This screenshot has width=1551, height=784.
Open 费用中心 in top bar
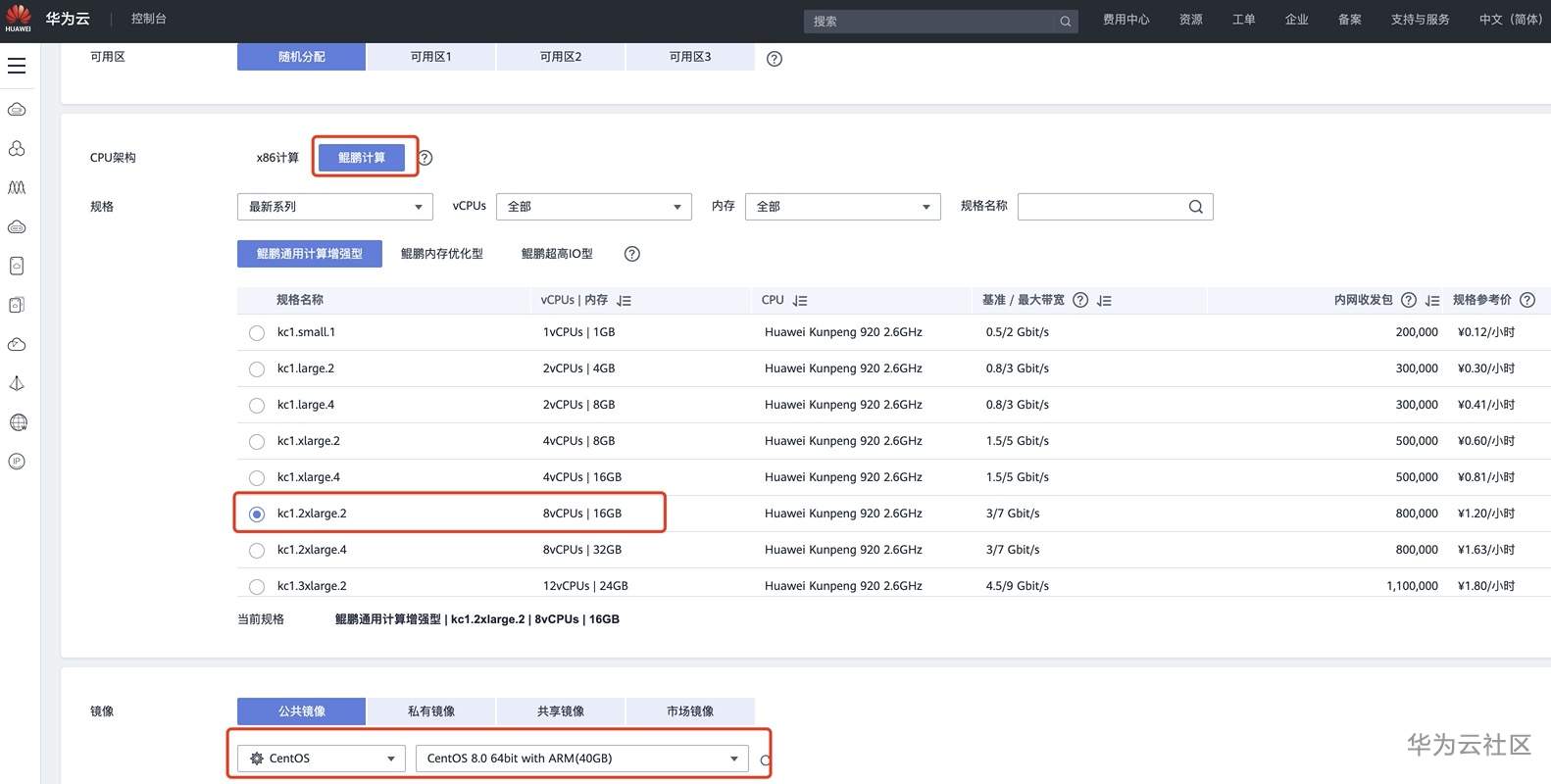click(1126, 20)
